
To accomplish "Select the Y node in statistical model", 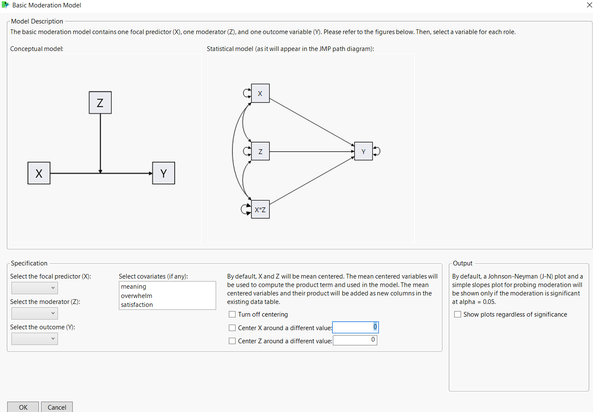I will coord(363,151).
